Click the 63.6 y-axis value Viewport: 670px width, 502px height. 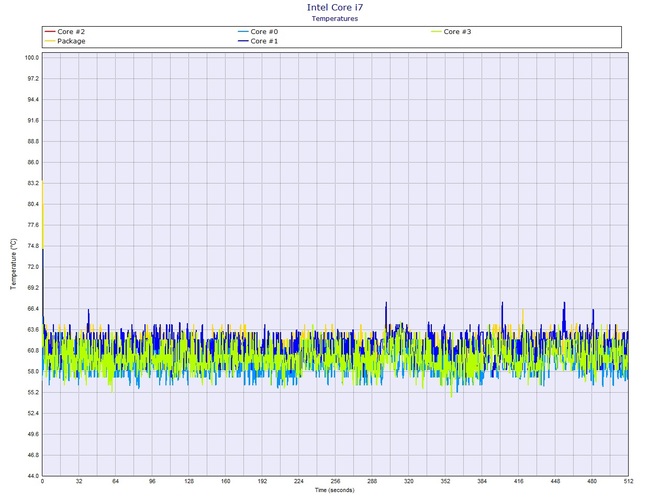click(x=33, y=330)
